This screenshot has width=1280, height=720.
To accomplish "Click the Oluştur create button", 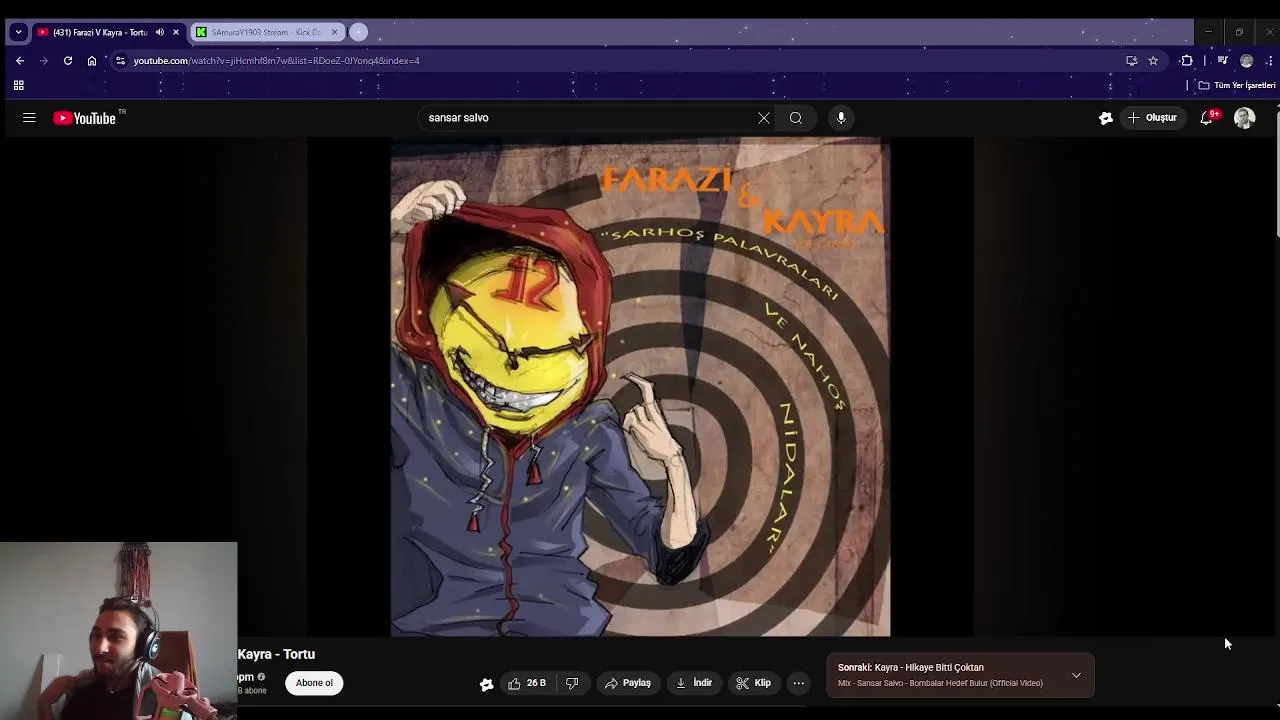I will [x=1152, y=118].
